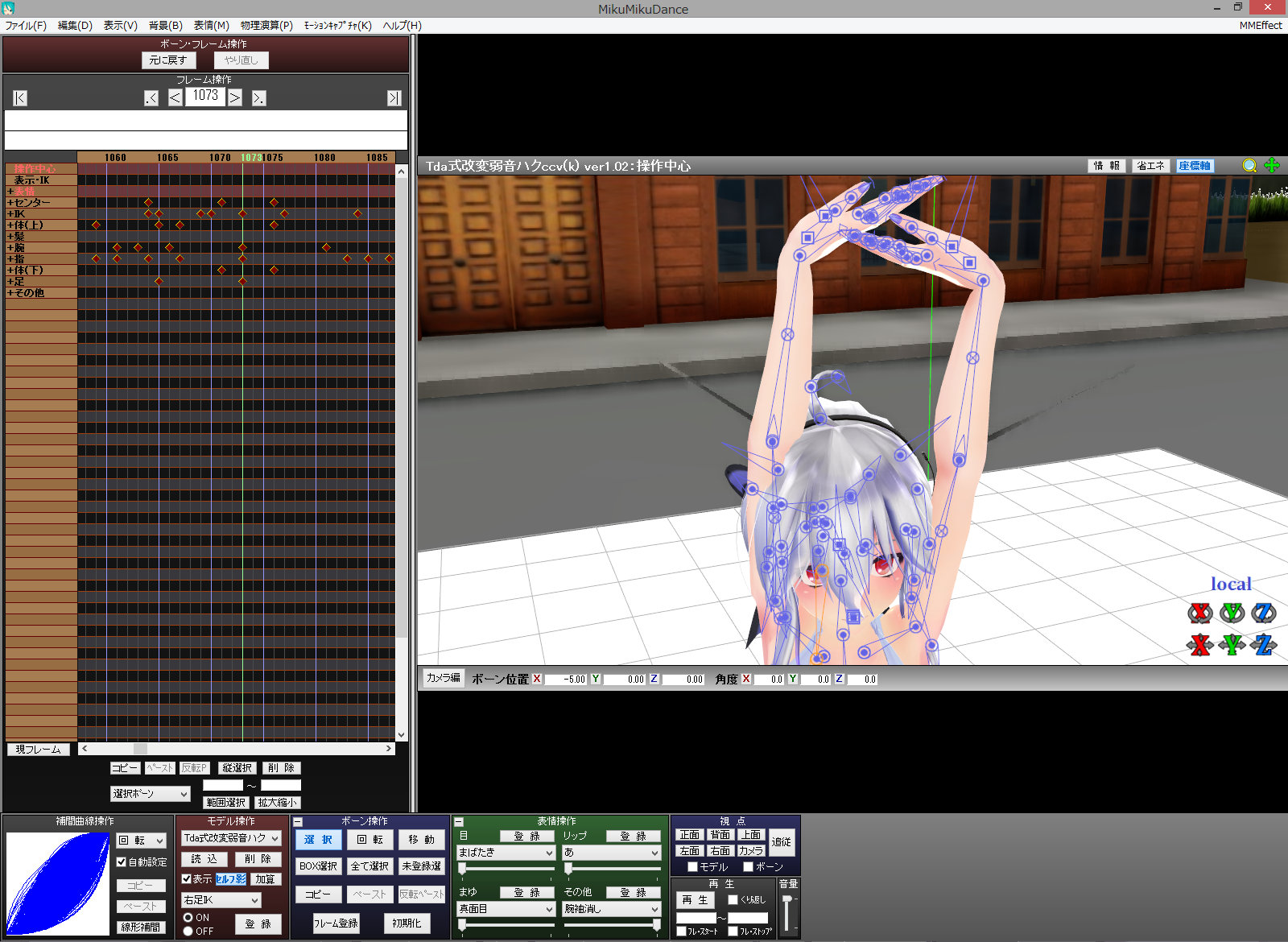Screen dimensions: 1288x942
Task: Expand the まばたき eye expression dropdown
Action: [x=549, y=853]
